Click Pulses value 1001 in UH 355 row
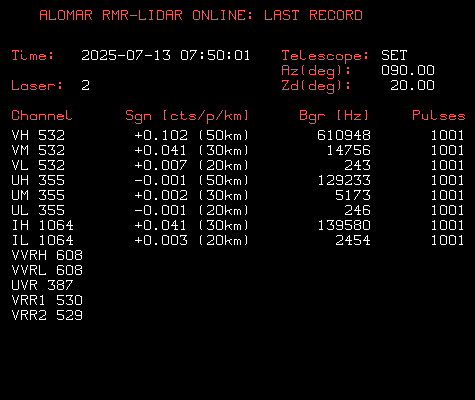Screen dimensions: 475x400 (x=447, y=180)
